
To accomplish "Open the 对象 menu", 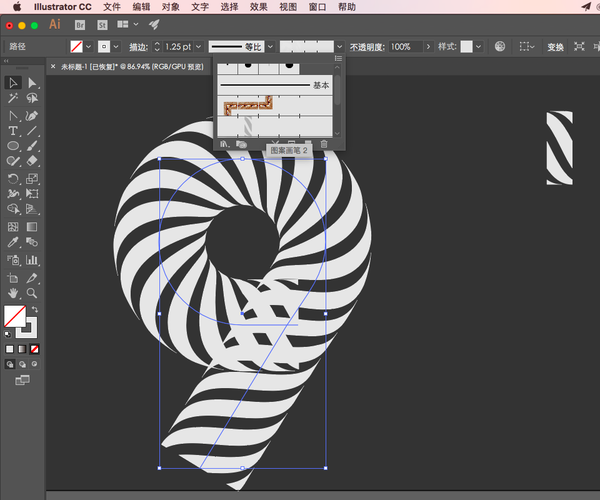I will coord(171,6).
